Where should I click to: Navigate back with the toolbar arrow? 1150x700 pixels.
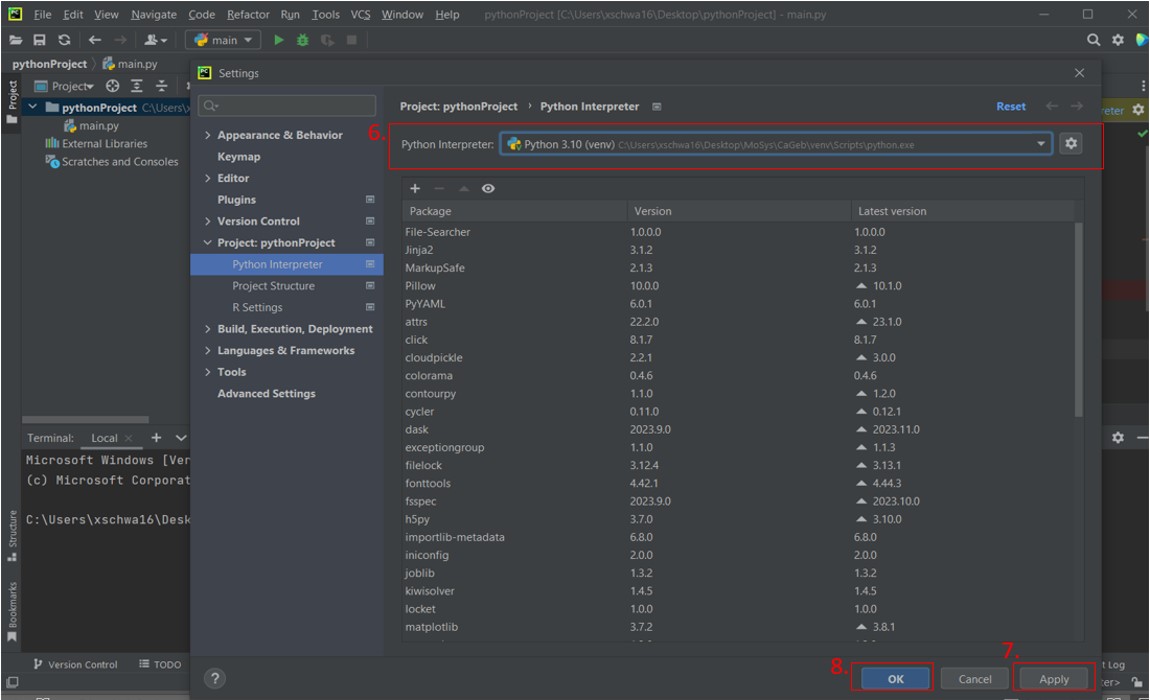pyautogui.click(x=95, y=40)
